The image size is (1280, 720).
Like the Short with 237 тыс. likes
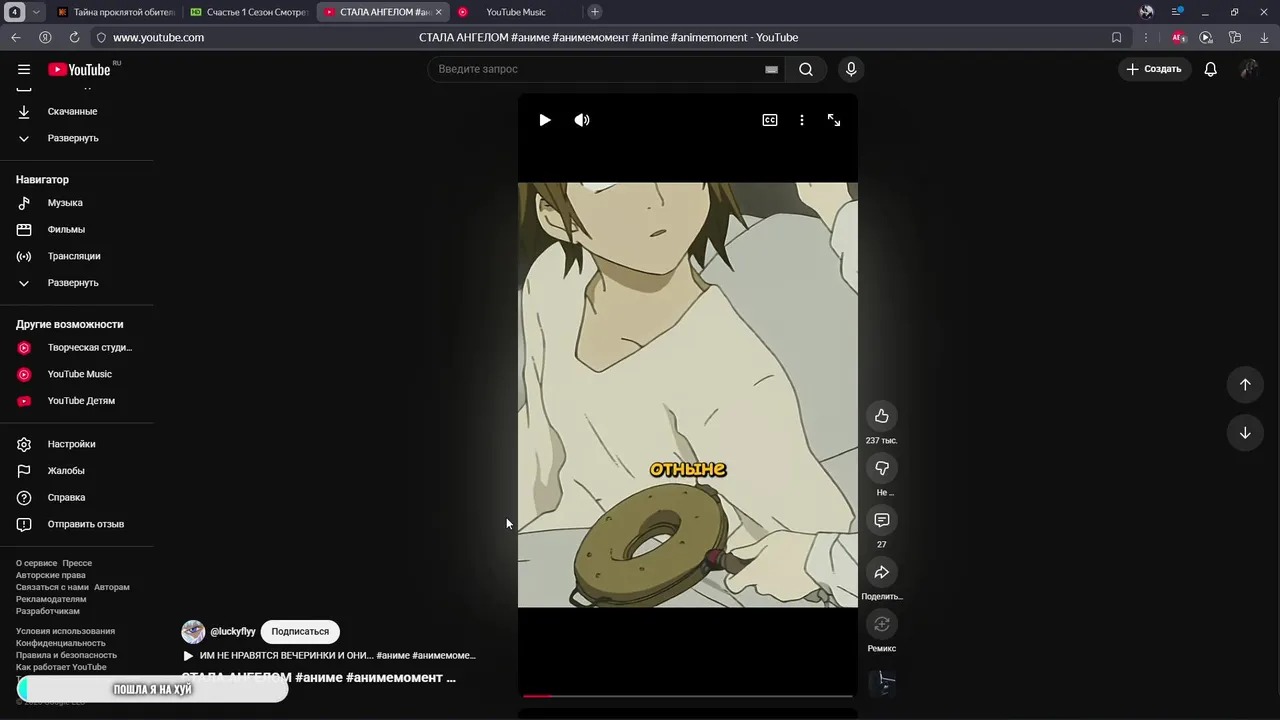point(881,416)
